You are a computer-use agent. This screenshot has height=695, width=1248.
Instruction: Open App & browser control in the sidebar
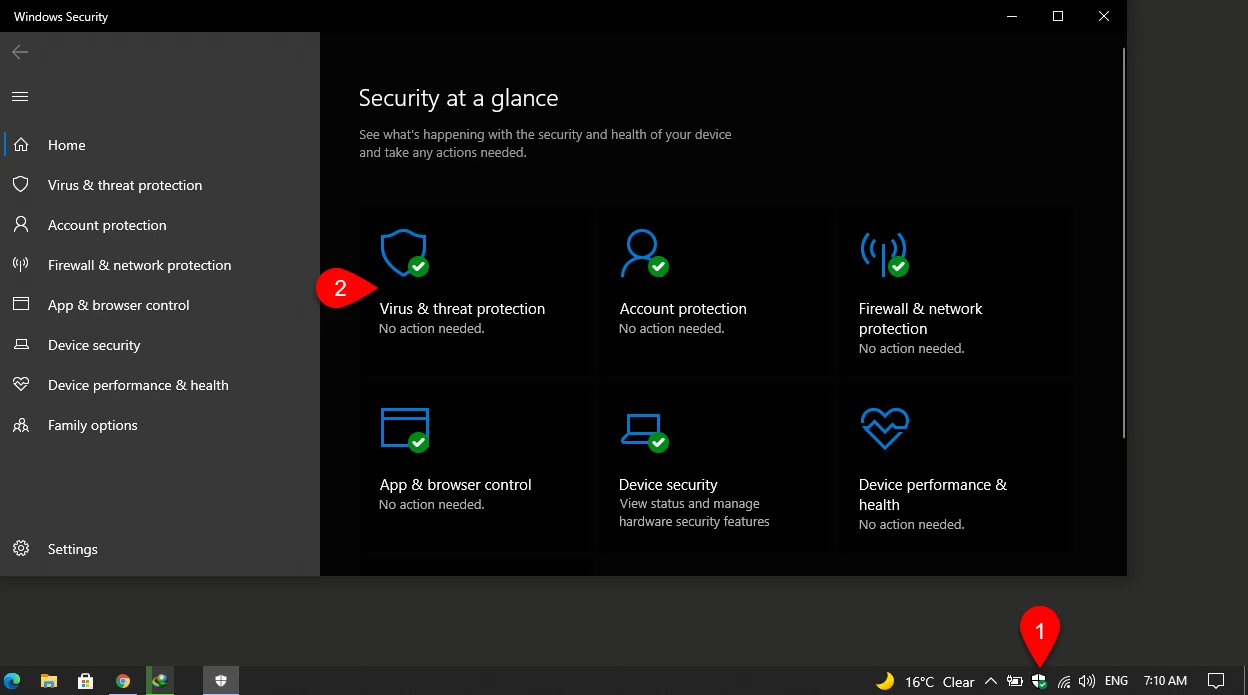(160, 305)
